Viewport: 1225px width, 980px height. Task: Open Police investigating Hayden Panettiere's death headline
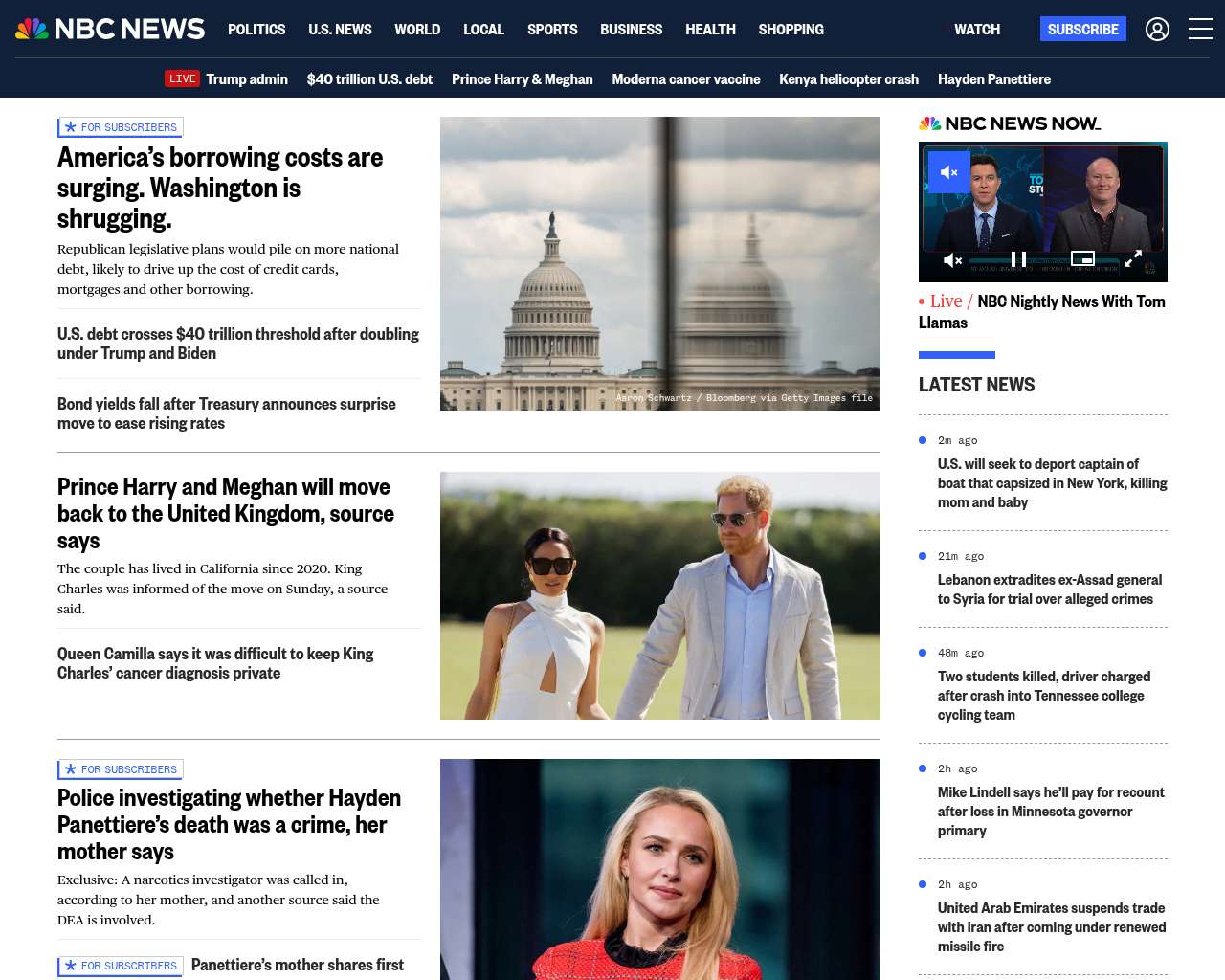click(x=230, y=825)
